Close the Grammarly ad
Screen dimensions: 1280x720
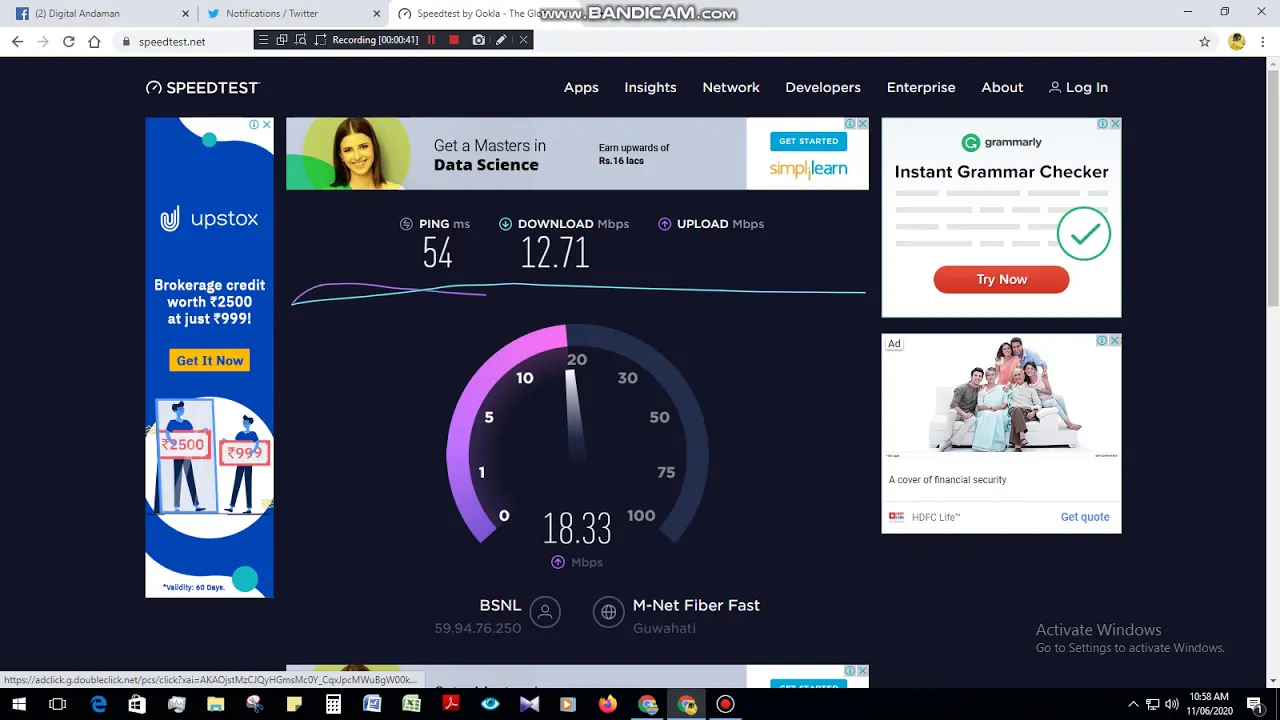click(x=1115, y=124)
